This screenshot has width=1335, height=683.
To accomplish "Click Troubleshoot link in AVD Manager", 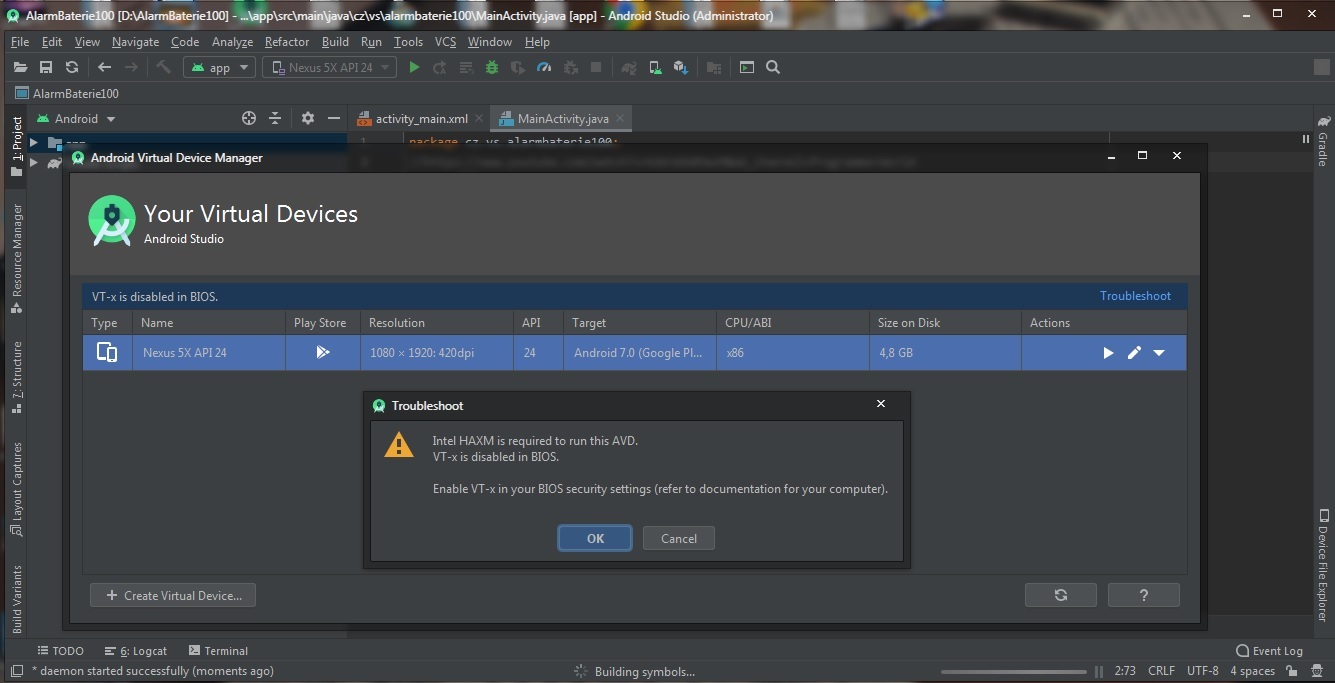I will [1135, 296].
